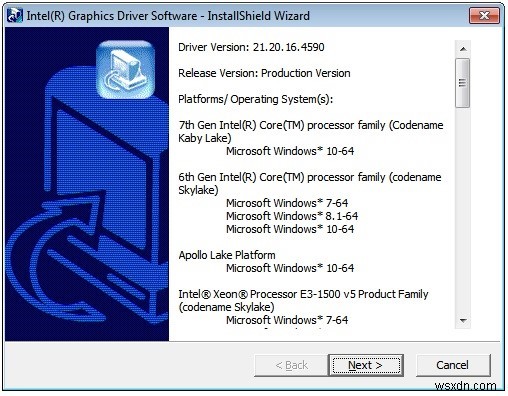508x396 pixels.
Task: Click the scrollbar thumb in readme
Action: (463, 83)
